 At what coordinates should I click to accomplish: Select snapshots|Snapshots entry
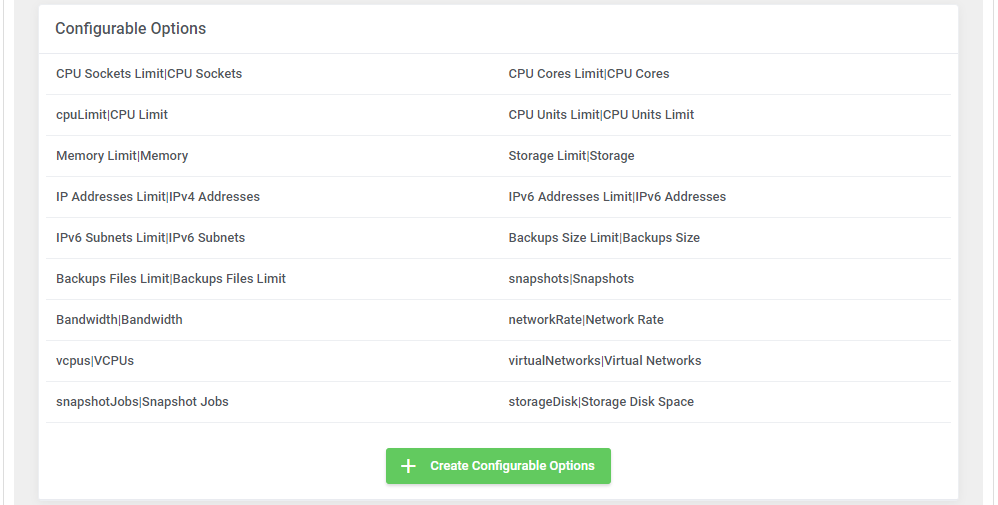571,279
